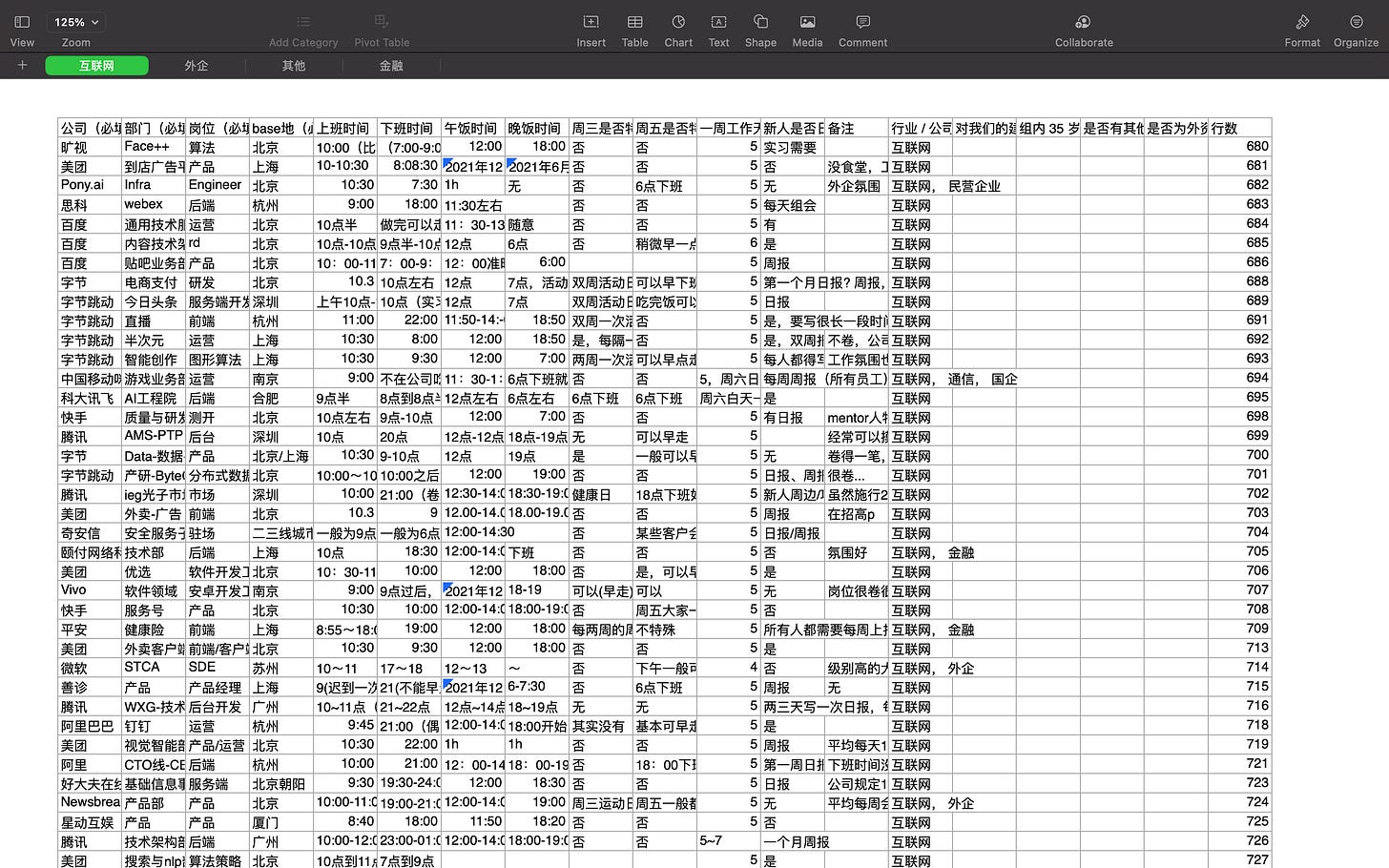Image resolution: width=1389 pixels, height=868 pixels.
Task: Select the 苏州 base cell
Action: (281, 668)
